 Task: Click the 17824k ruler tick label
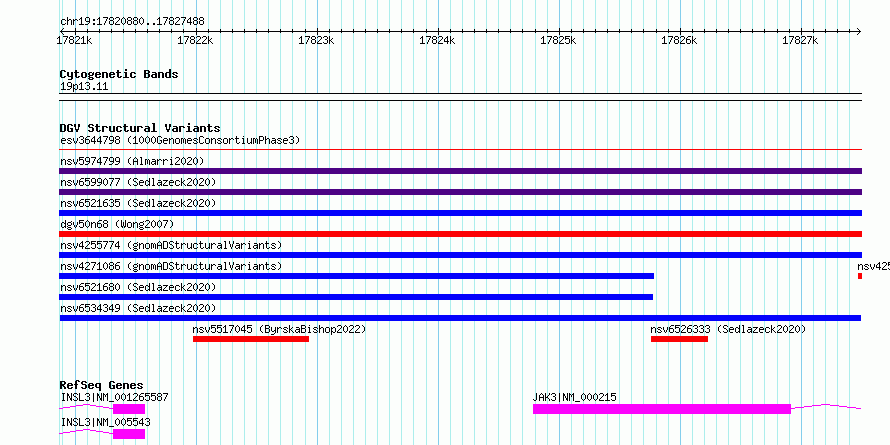(x=437, y=40)
